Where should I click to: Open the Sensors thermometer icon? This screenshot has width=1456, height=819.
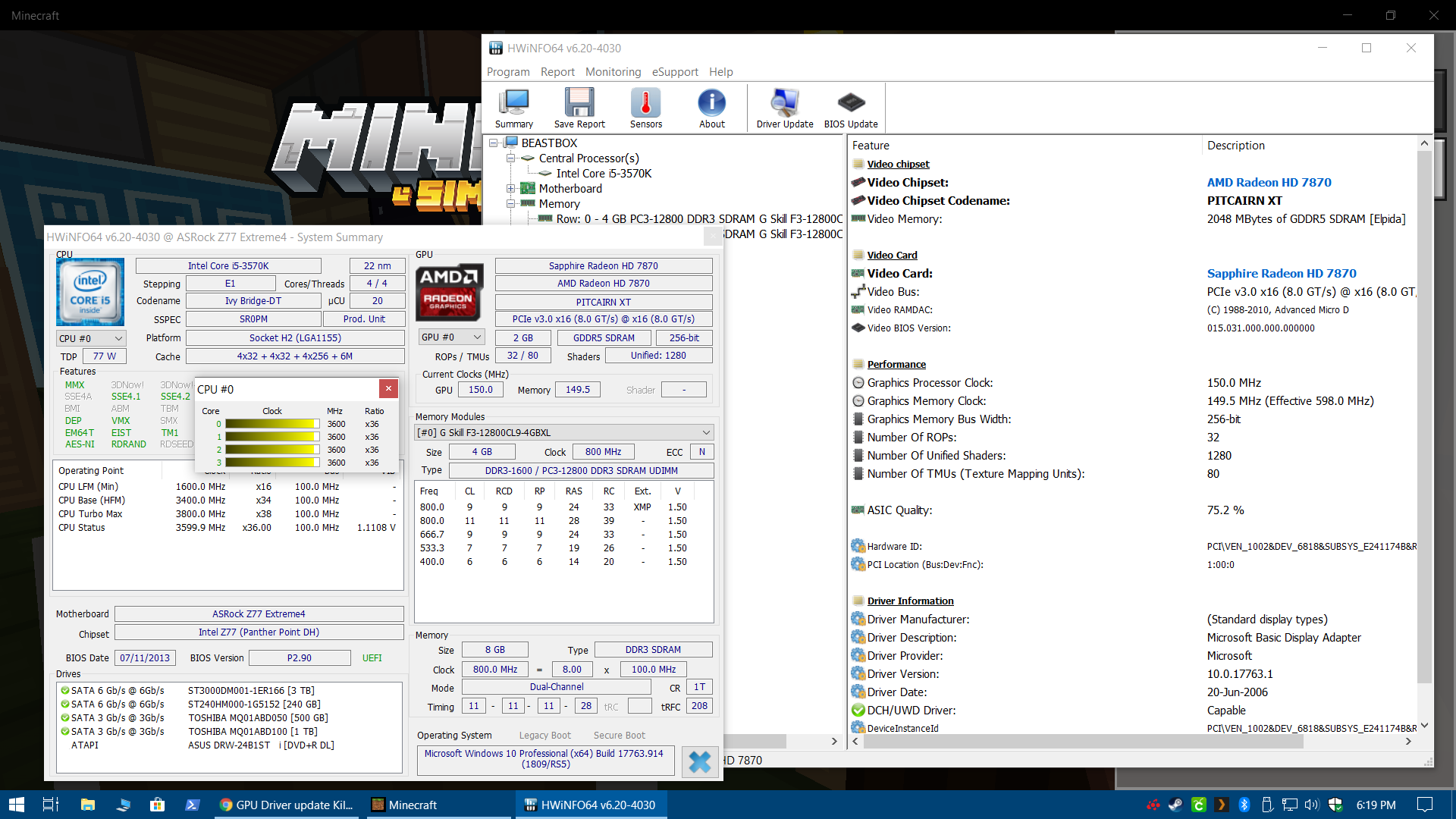(646, 108)
